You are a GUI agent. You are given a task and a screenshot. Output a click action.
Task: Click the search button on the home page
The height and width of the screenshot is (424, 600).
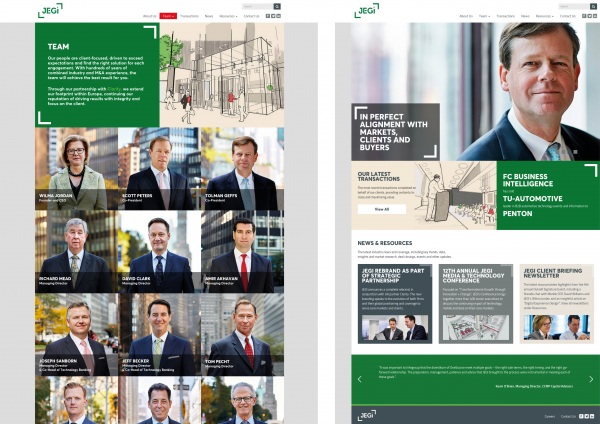[593, 7]
